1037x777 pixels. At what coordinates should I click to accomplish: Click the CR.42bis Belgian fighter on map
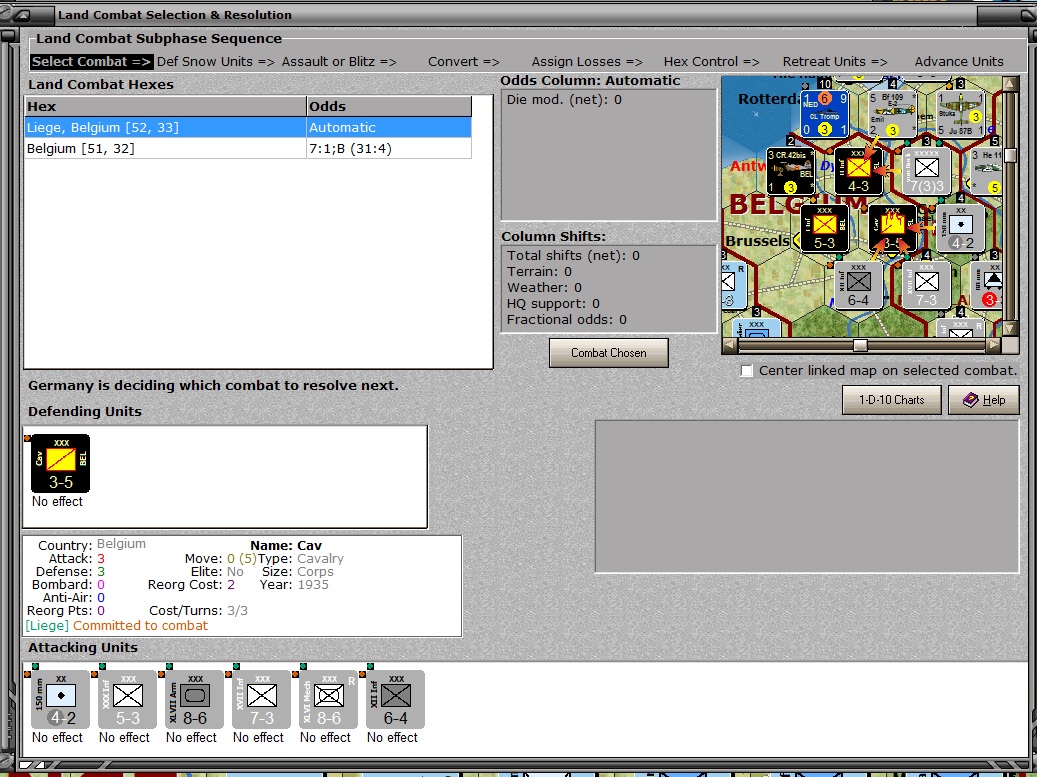[x=790, y=171]
